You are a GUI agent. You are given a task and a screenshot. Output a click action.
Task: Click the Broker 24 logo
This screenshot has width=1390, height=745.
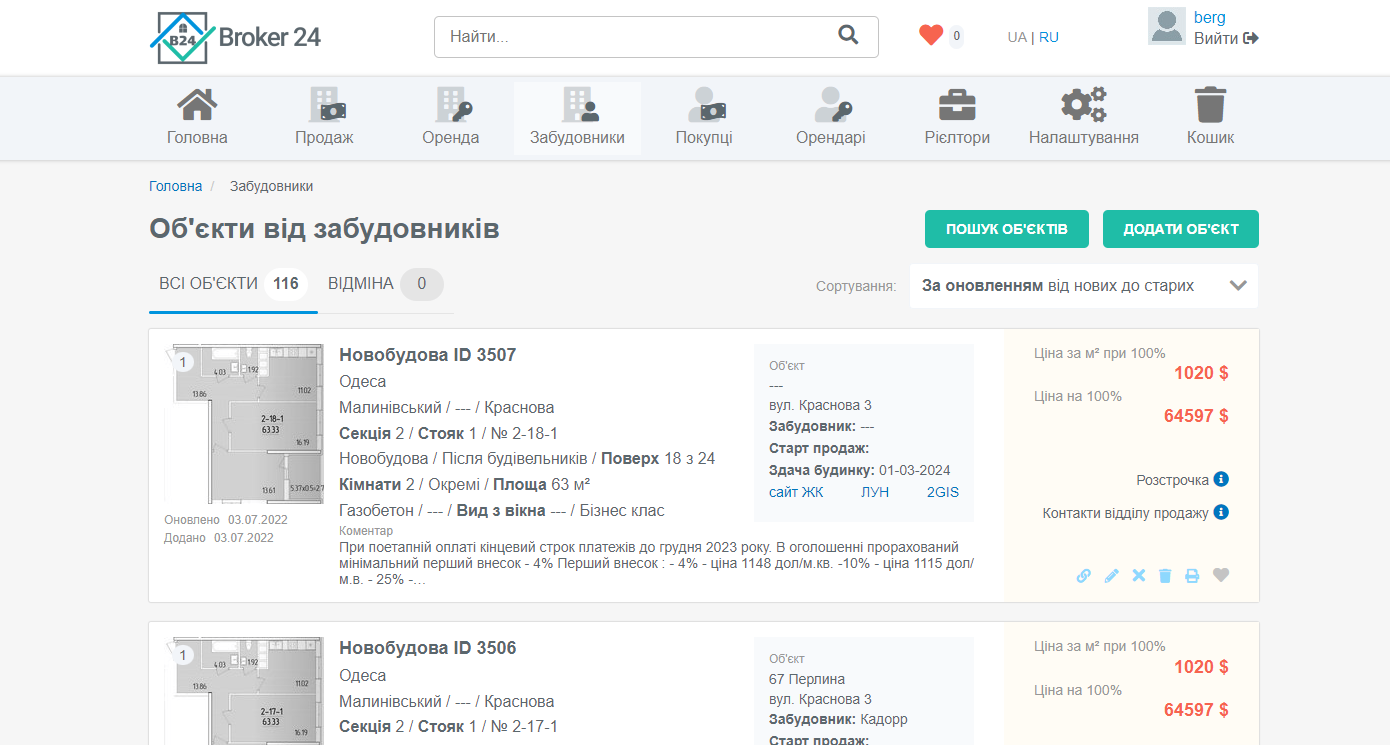[x=236, y=38]
